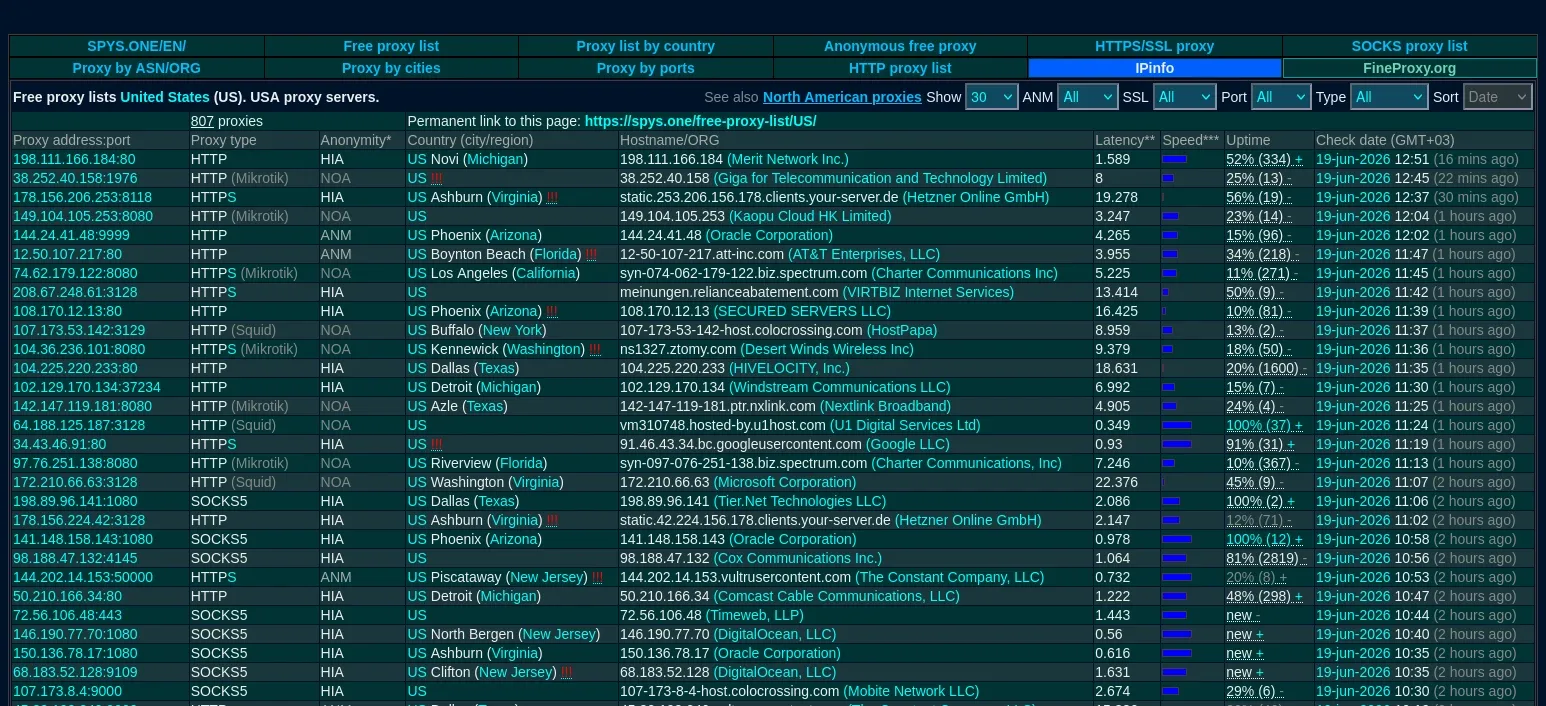Select proxy 198.111.166.184:80

[74, 159]
